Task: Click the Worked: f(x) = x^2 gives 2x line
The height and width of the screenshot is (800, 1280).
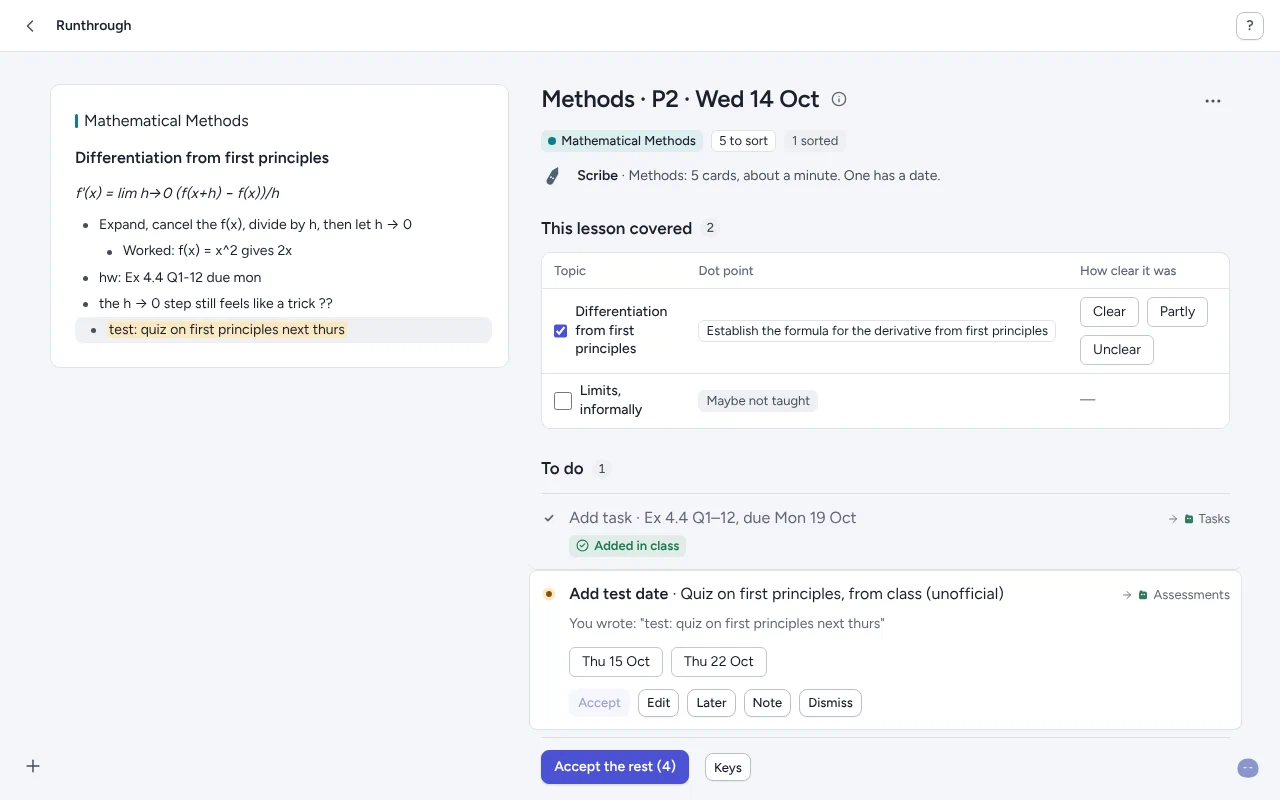Action: tap(207, 250)
